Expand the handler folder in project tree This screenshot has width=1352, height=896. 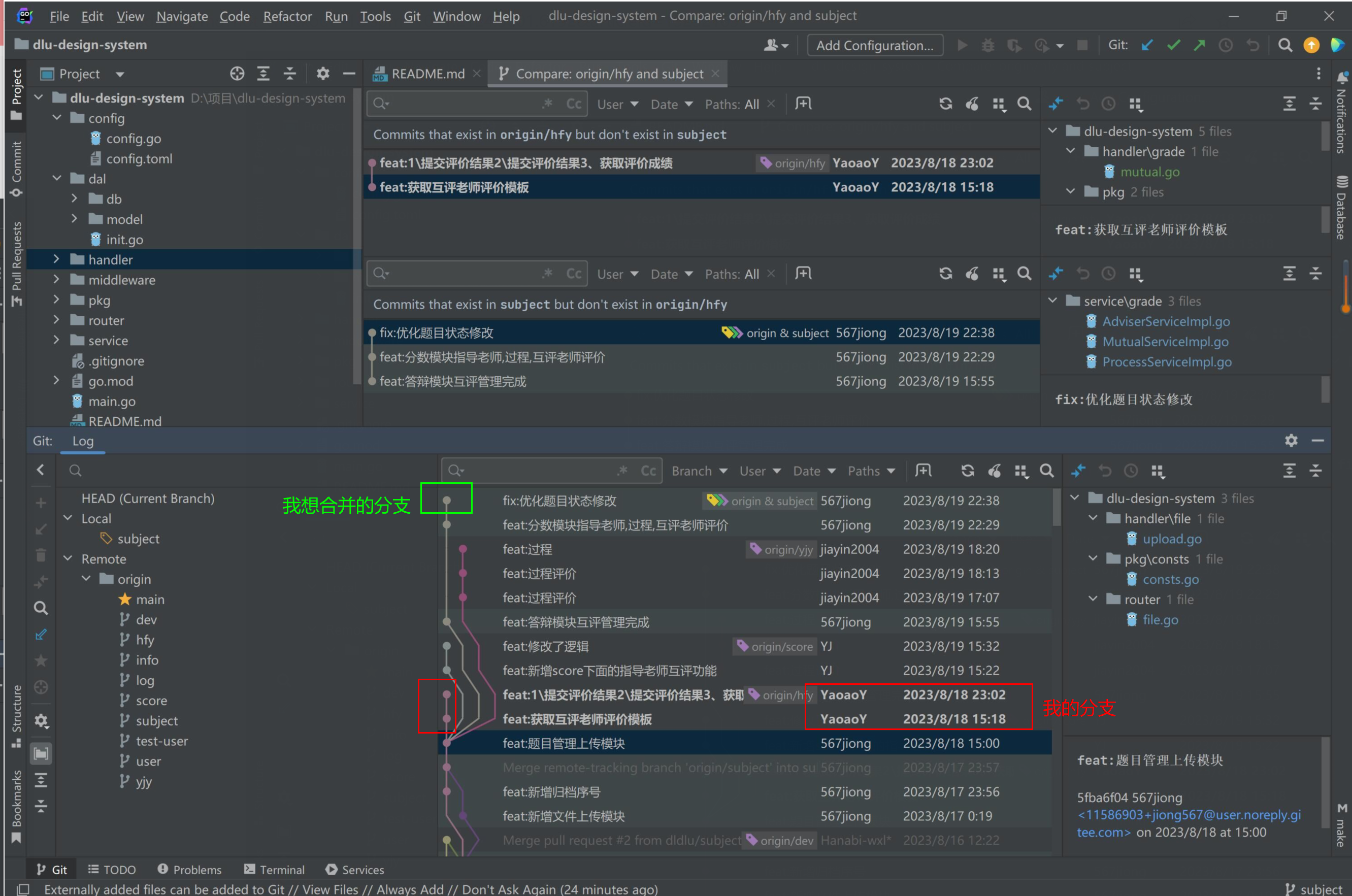(x=56, y=259)
